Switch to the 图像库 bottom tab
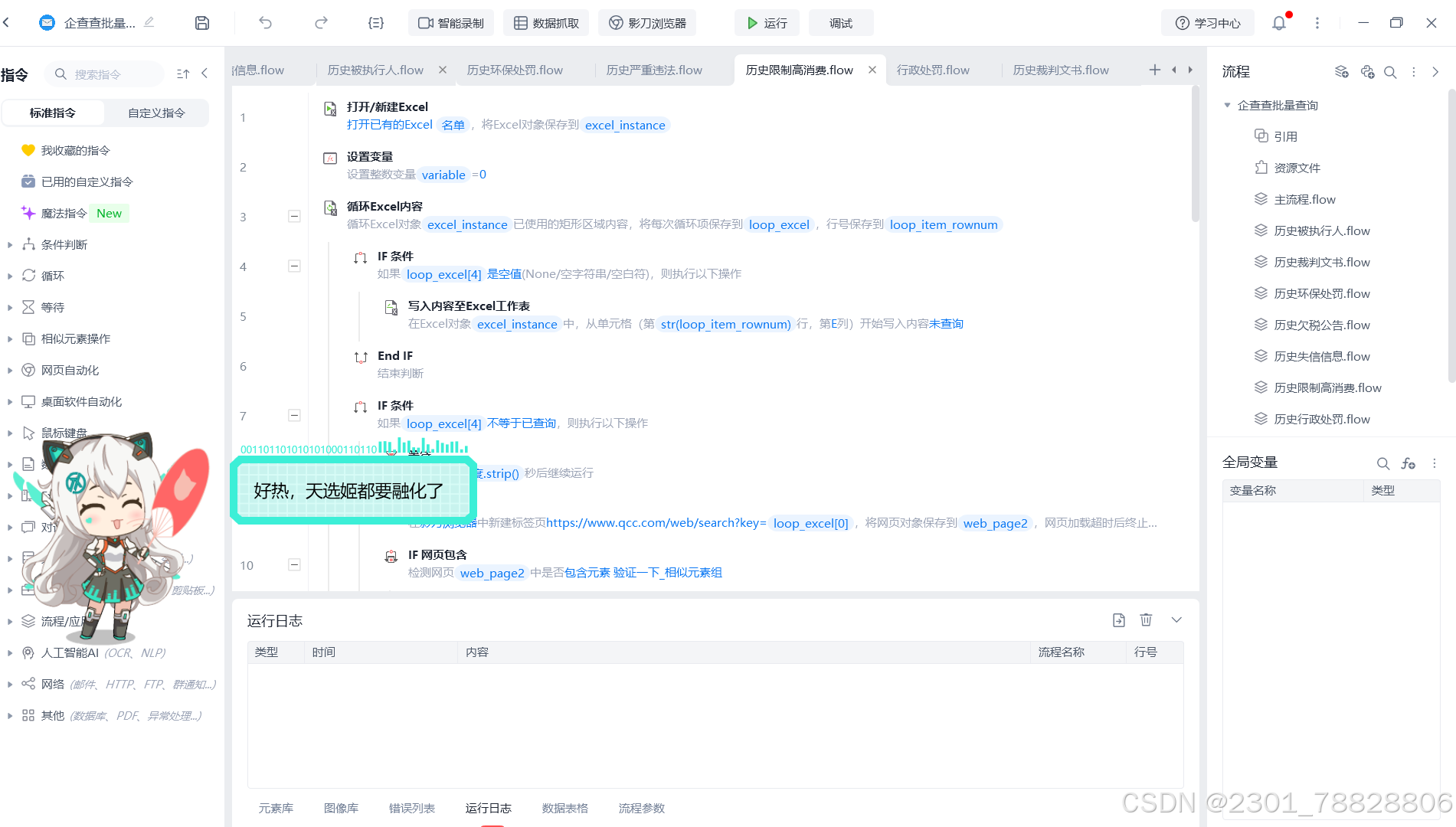Viewport: 1456px width, 827px height. (x=341, y=808)
